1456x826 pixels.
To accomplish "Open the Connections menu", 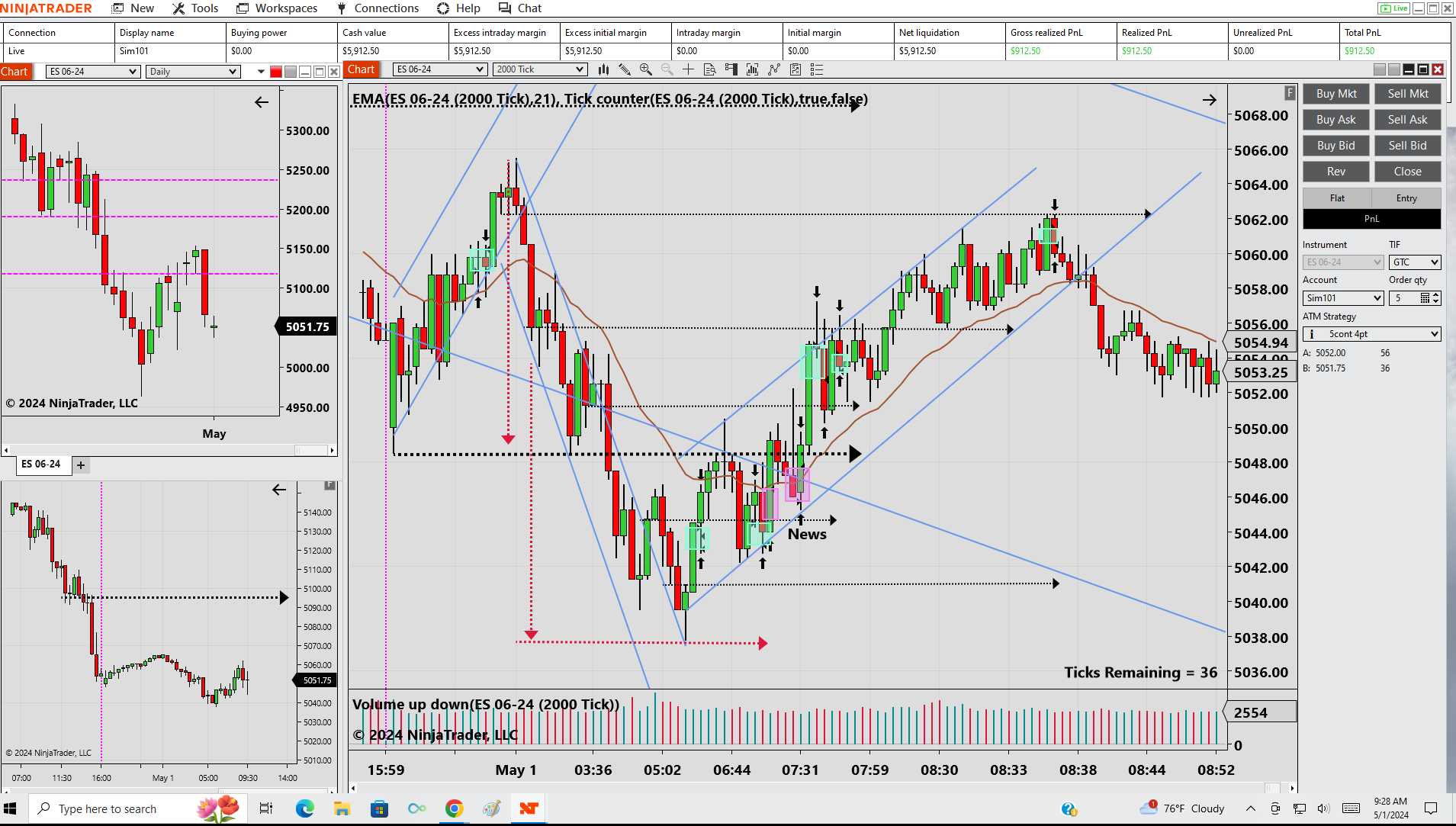I will (x=377, y=8).
